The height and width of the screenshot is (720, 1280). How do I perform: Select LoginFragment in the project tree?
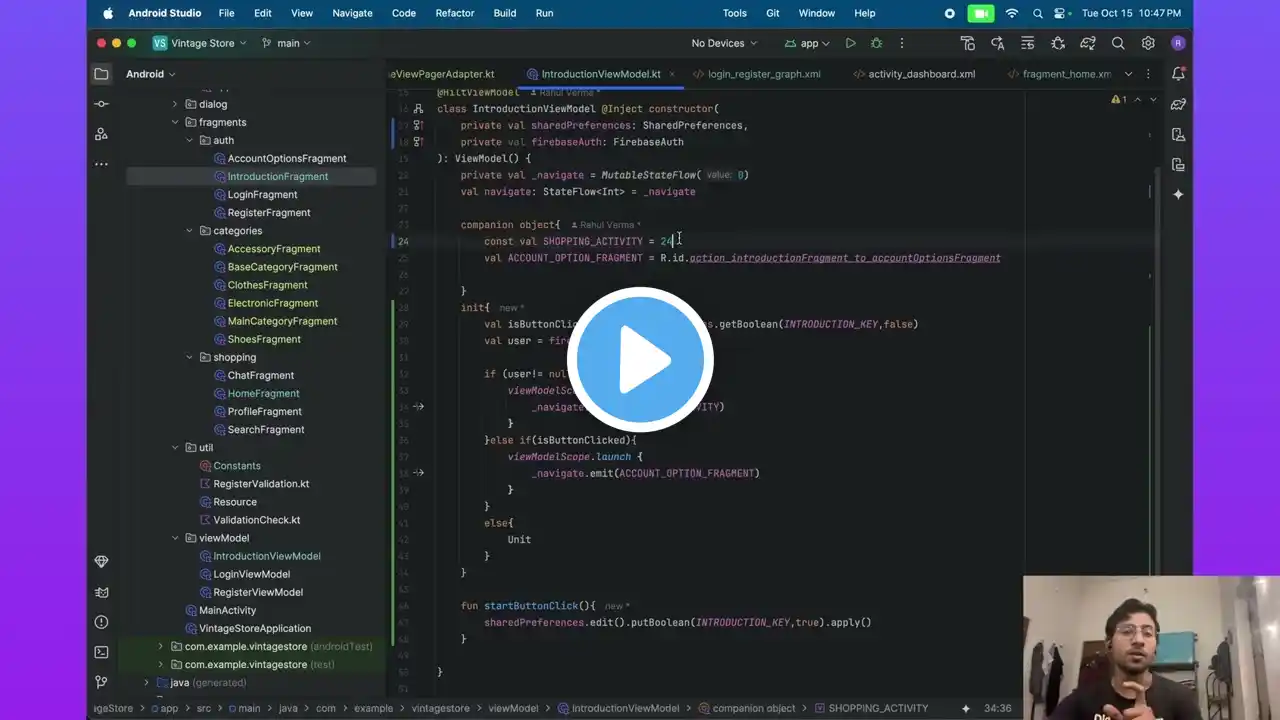coord(262,194)
